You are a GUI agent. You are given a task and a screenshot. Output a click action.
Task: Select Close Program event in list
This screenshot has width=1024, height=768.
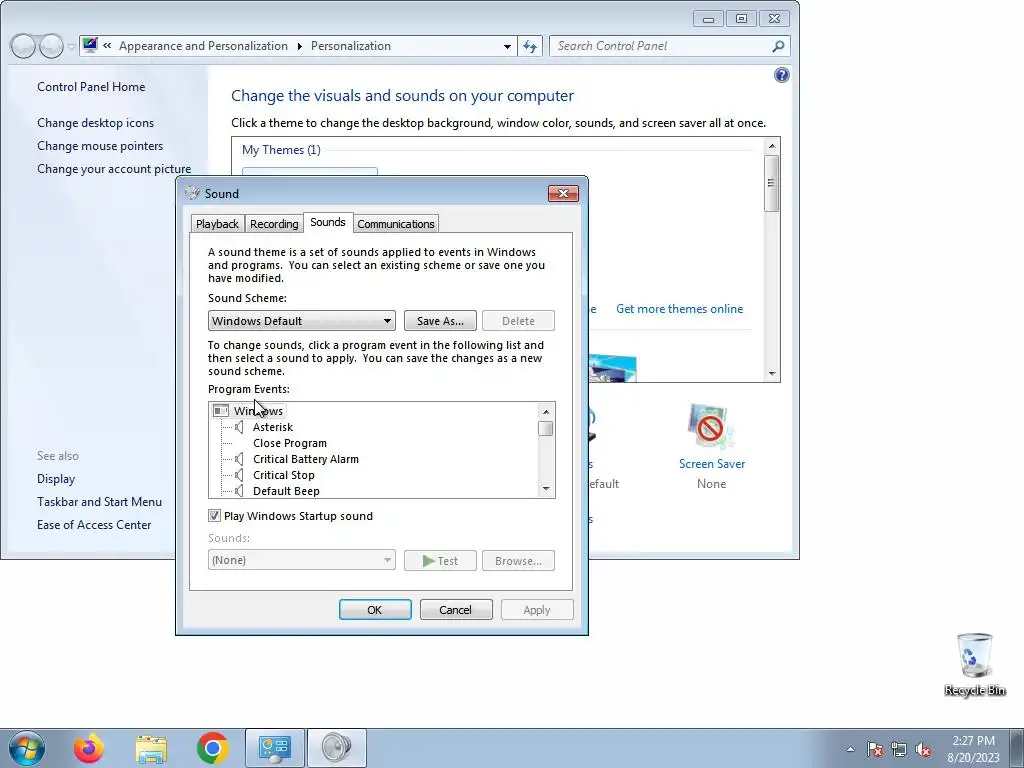[x=290, y=443]
